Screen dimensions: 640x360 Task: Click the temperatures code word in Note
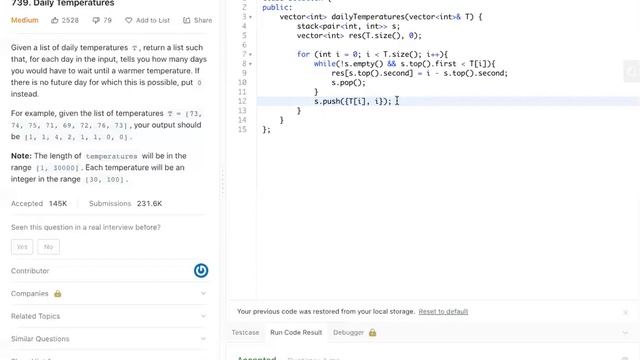[111, 156]
